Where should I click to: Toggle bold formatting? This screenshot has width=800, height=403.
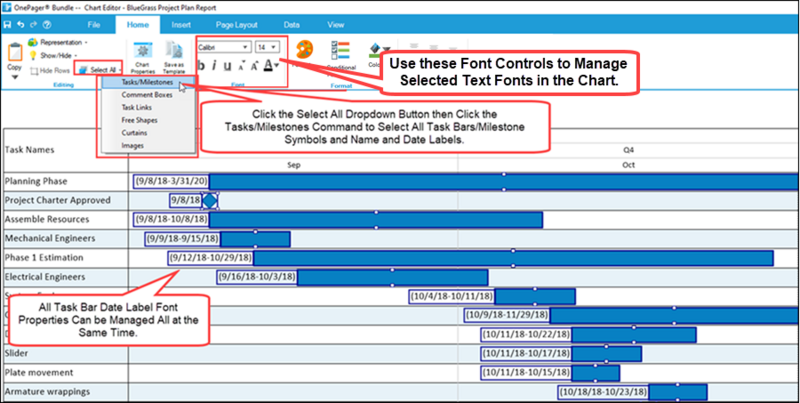tap(201, 66)
